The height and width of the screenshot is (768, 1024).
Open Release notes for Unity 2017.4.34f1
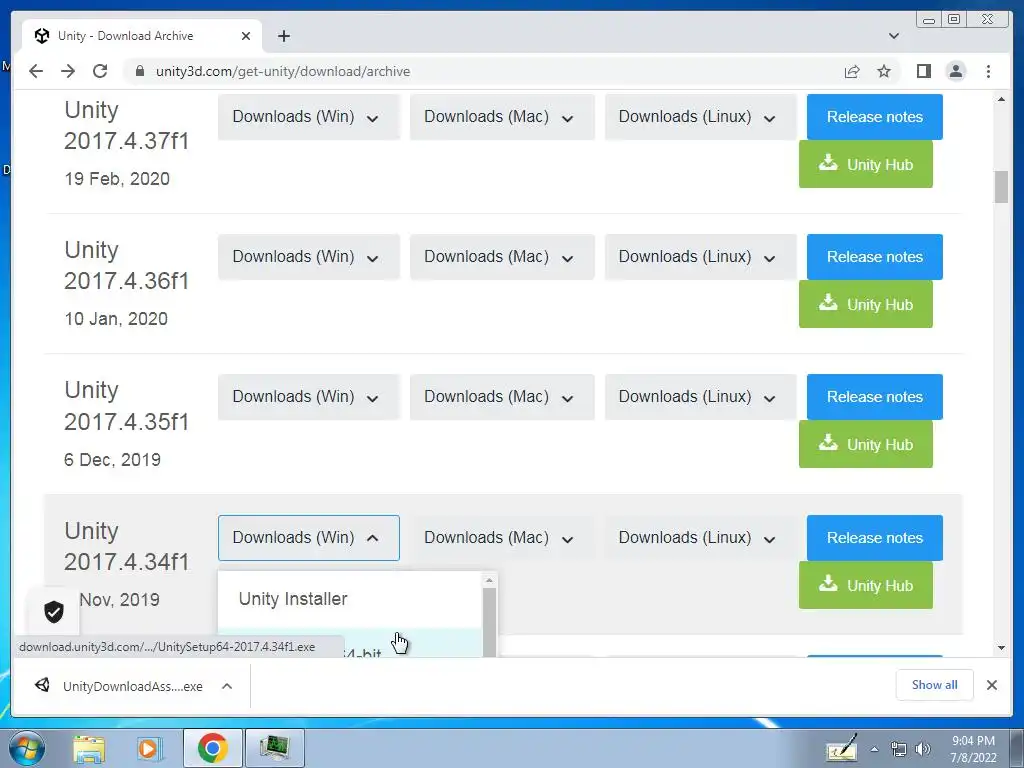874,538
